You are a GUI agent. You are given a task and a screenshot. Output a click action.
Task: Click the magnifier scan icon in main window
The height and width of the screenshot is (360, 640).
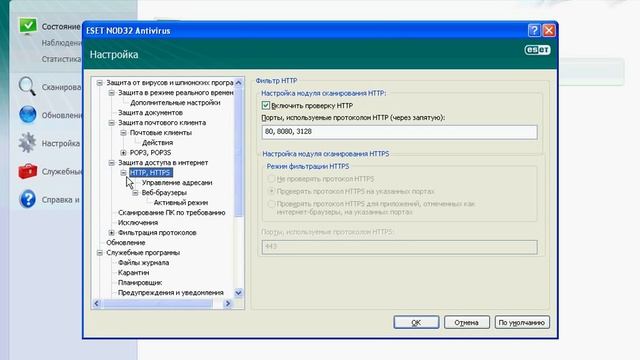tap(27, 87)
